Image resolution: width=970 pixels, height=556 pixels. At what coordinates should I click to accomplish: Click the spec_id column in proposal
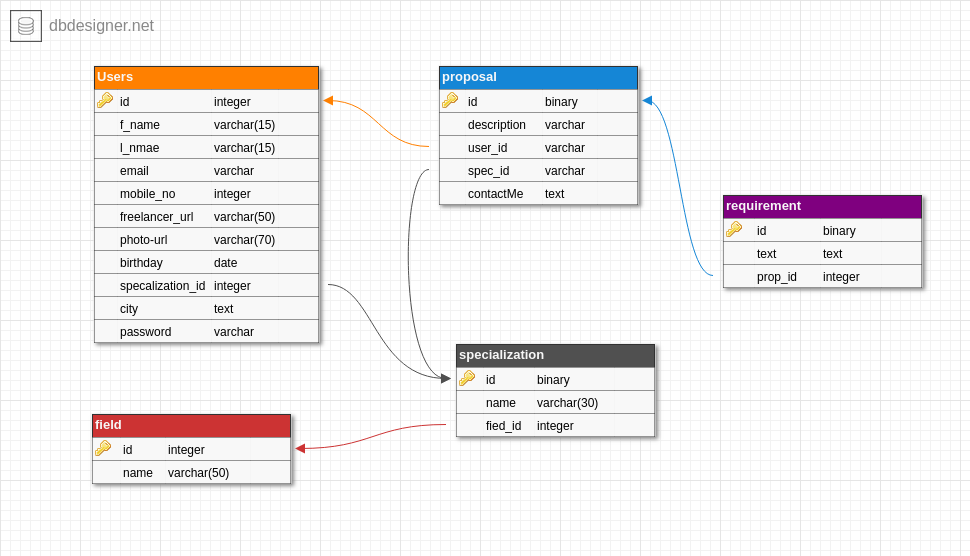[x=538, y=170]
